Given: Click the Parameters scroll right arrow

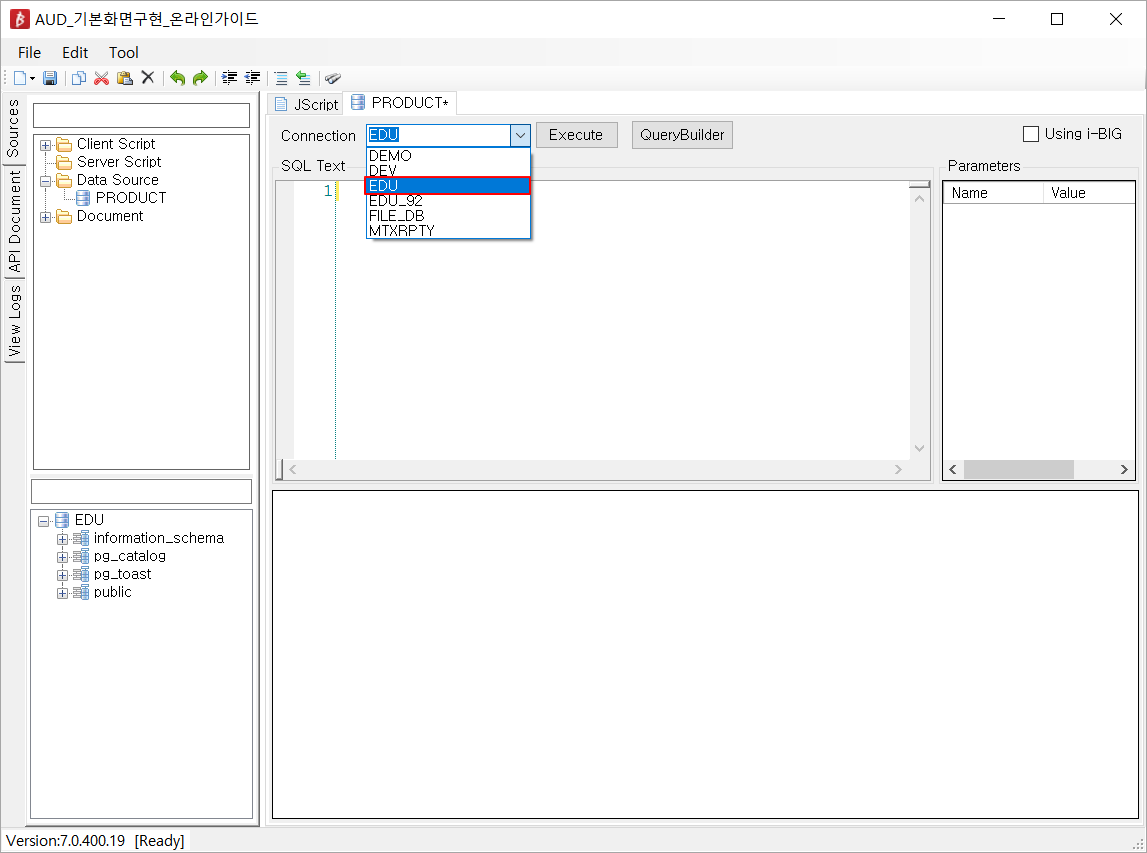Looking at the screenshot, I should (x=1124, y=470).
